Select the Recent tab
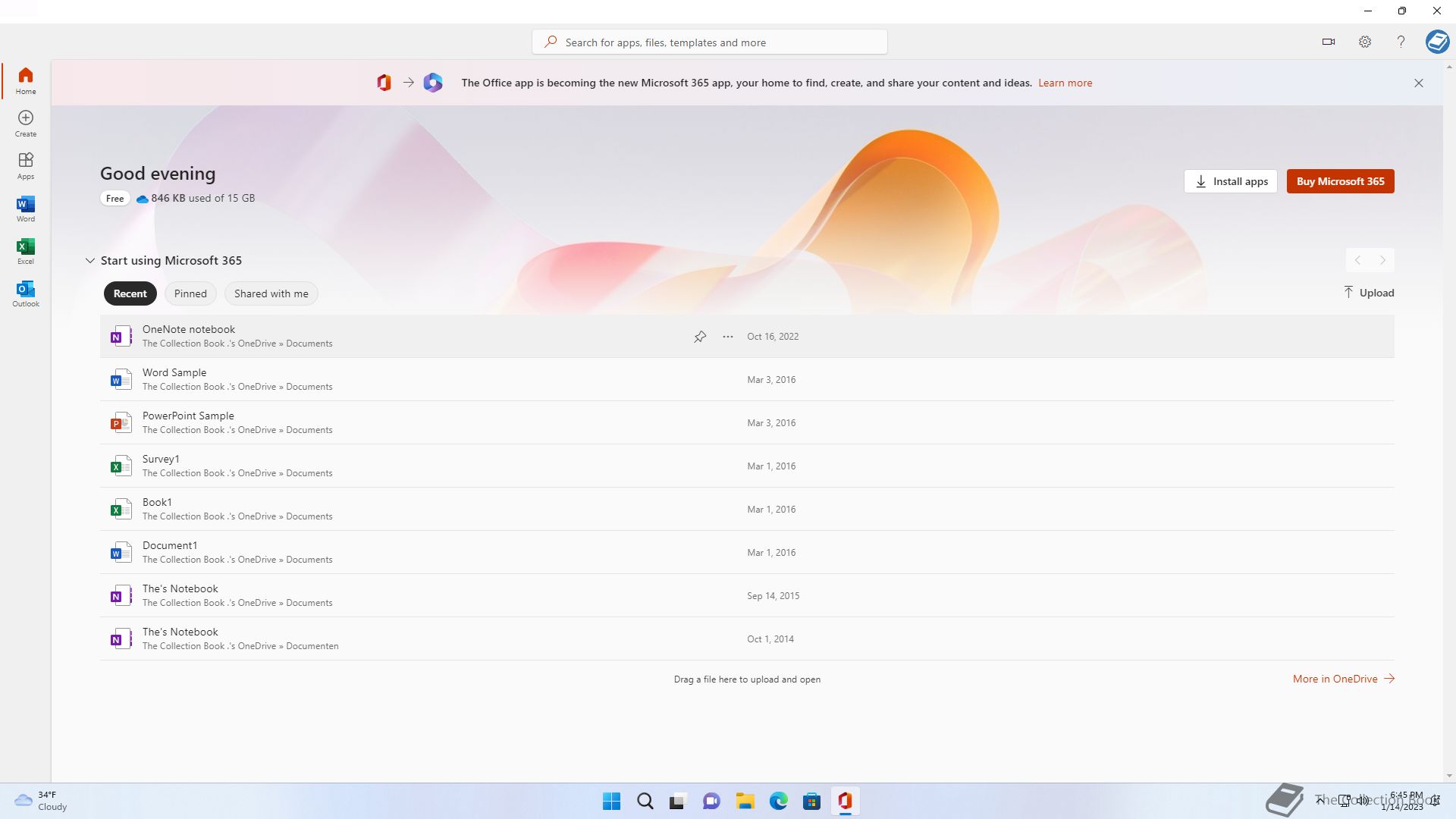The height and width of the screenshot is (819, 1456). pyautogui.click(x=130, y=293)
